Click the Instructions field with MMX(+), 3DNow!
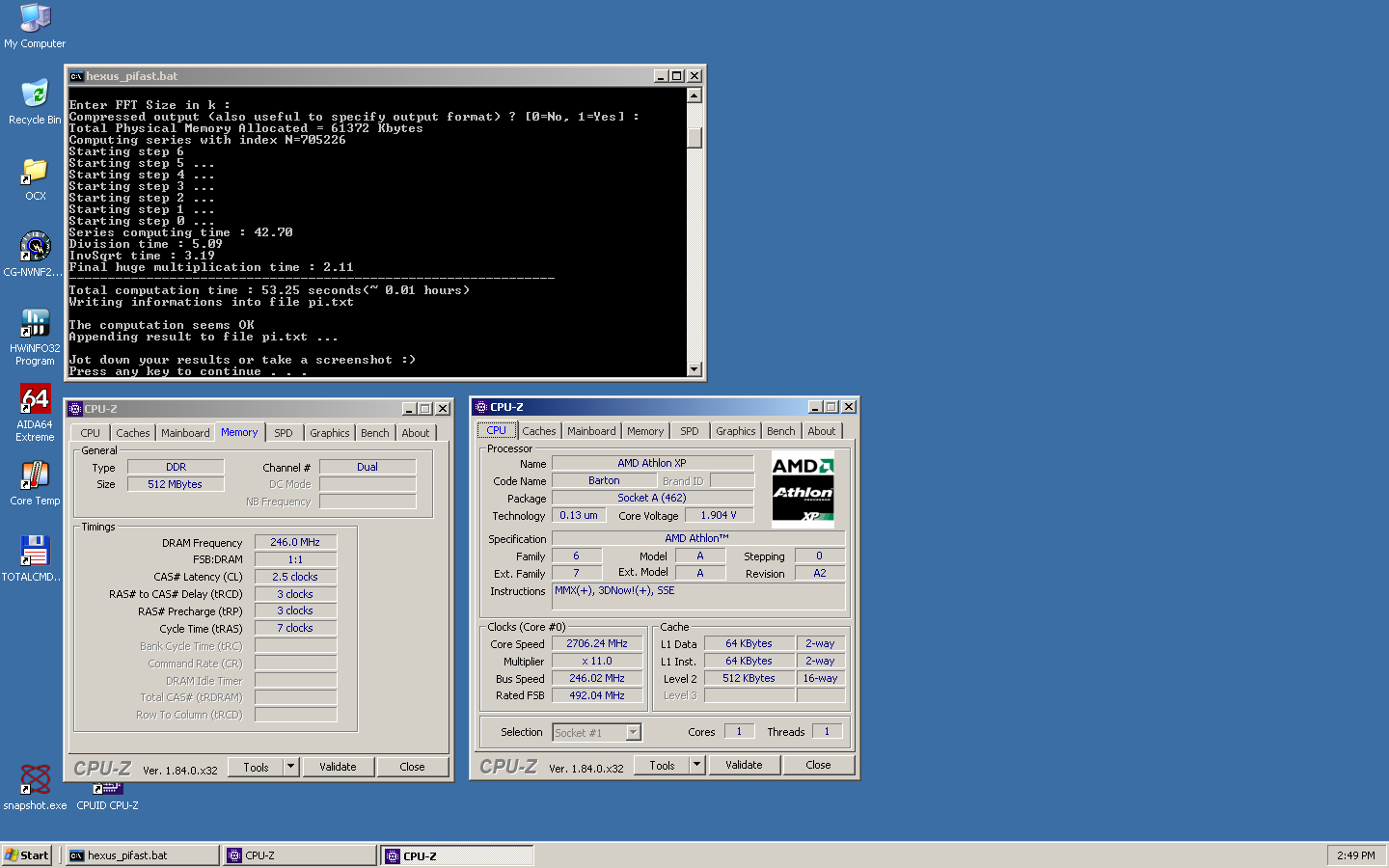Viewport: 1389px width, 868px height. 698,597
